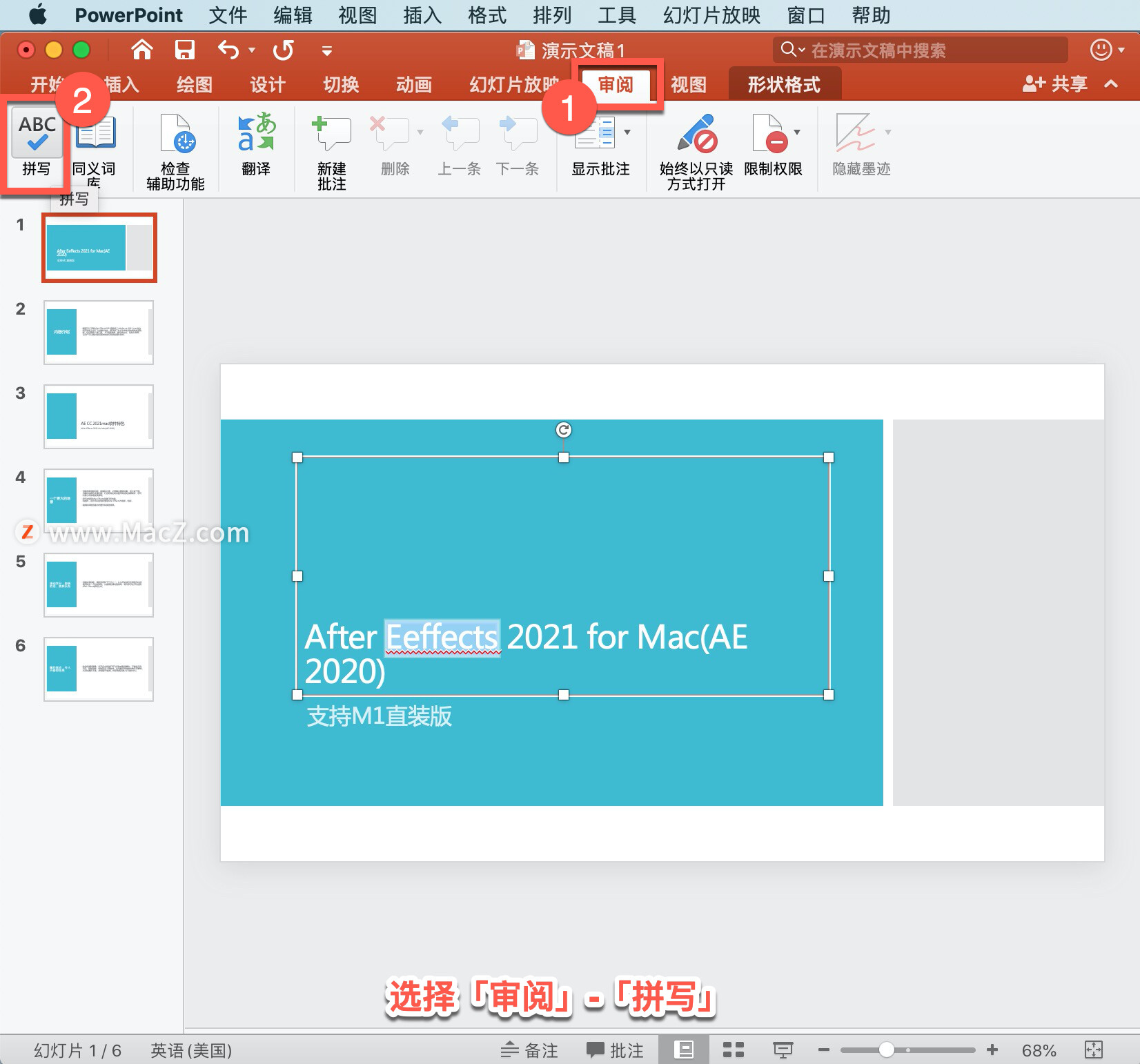1140x1064 pixels.
Task: Select slide 6 thumbnail
Action: pos(99,669)
